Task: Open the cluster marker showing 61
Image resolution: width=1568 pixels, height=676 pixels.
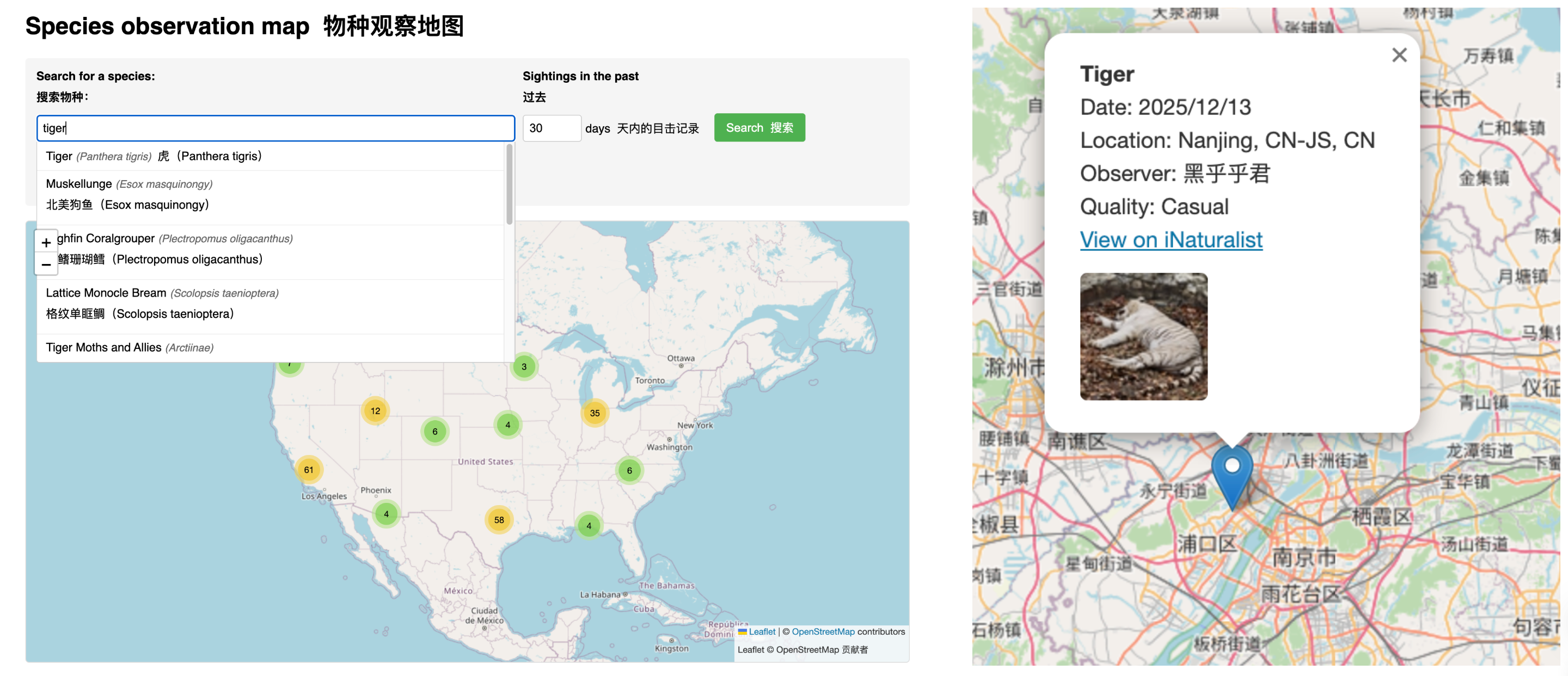Action: click(309, 470)
